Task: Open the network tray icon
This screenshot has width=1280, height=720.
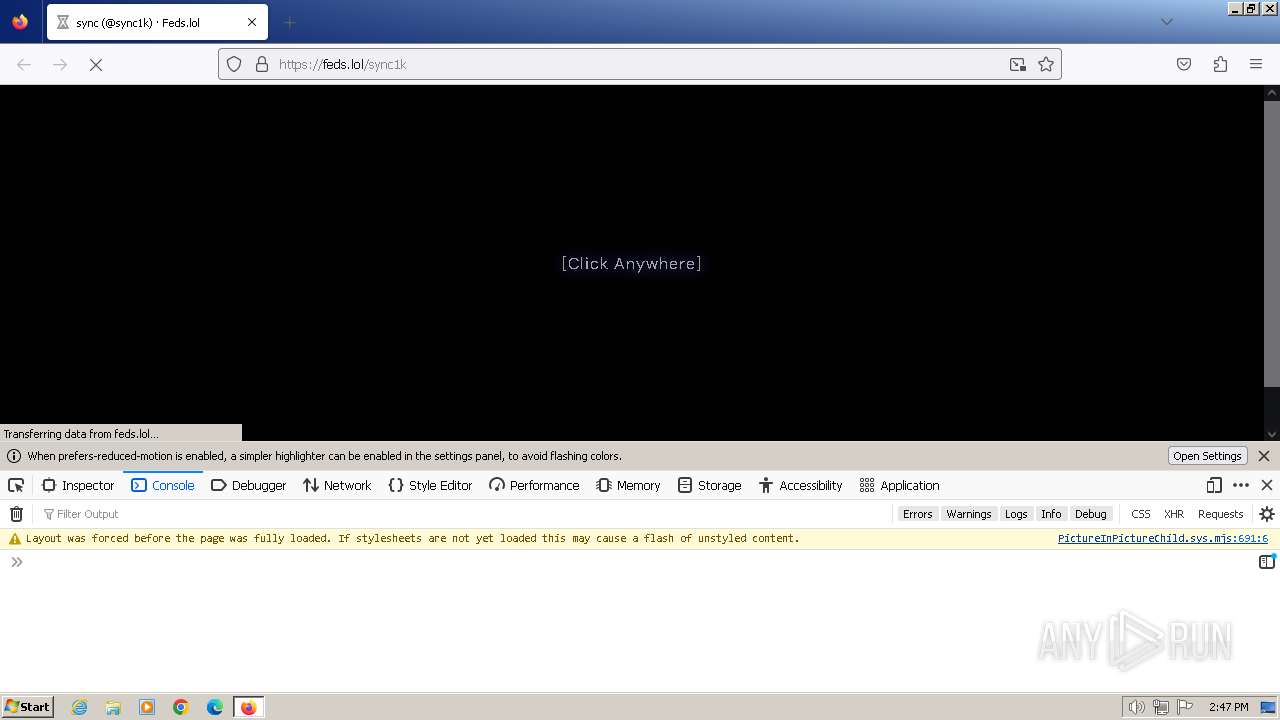Action: [1161, 707]
